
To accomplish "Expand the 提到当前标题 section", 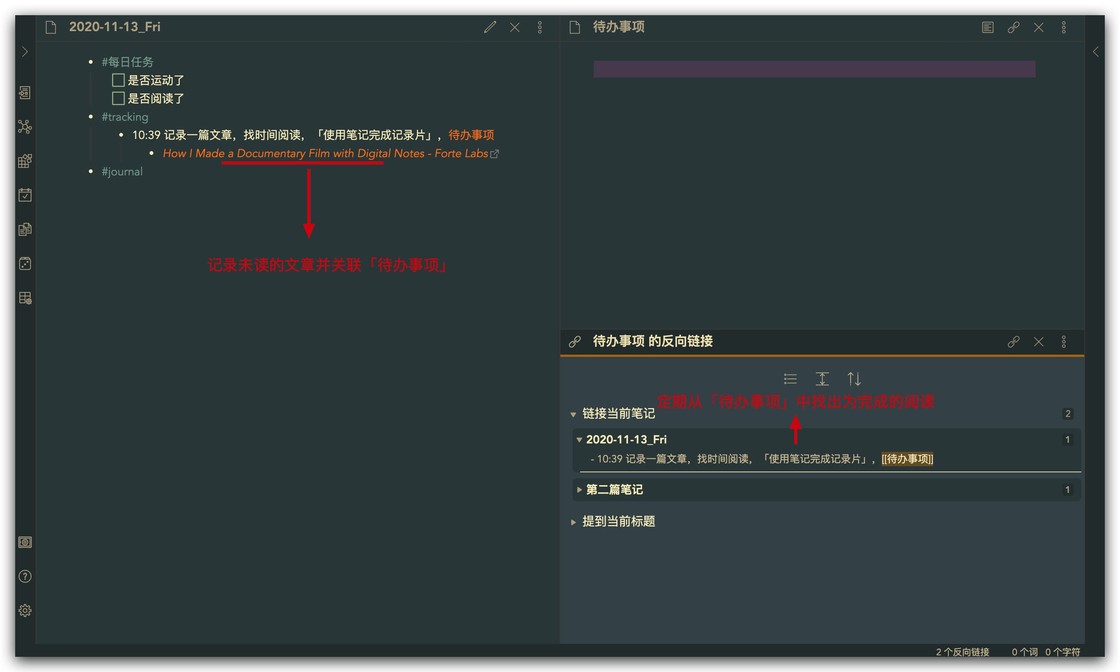I will point(573,522).
